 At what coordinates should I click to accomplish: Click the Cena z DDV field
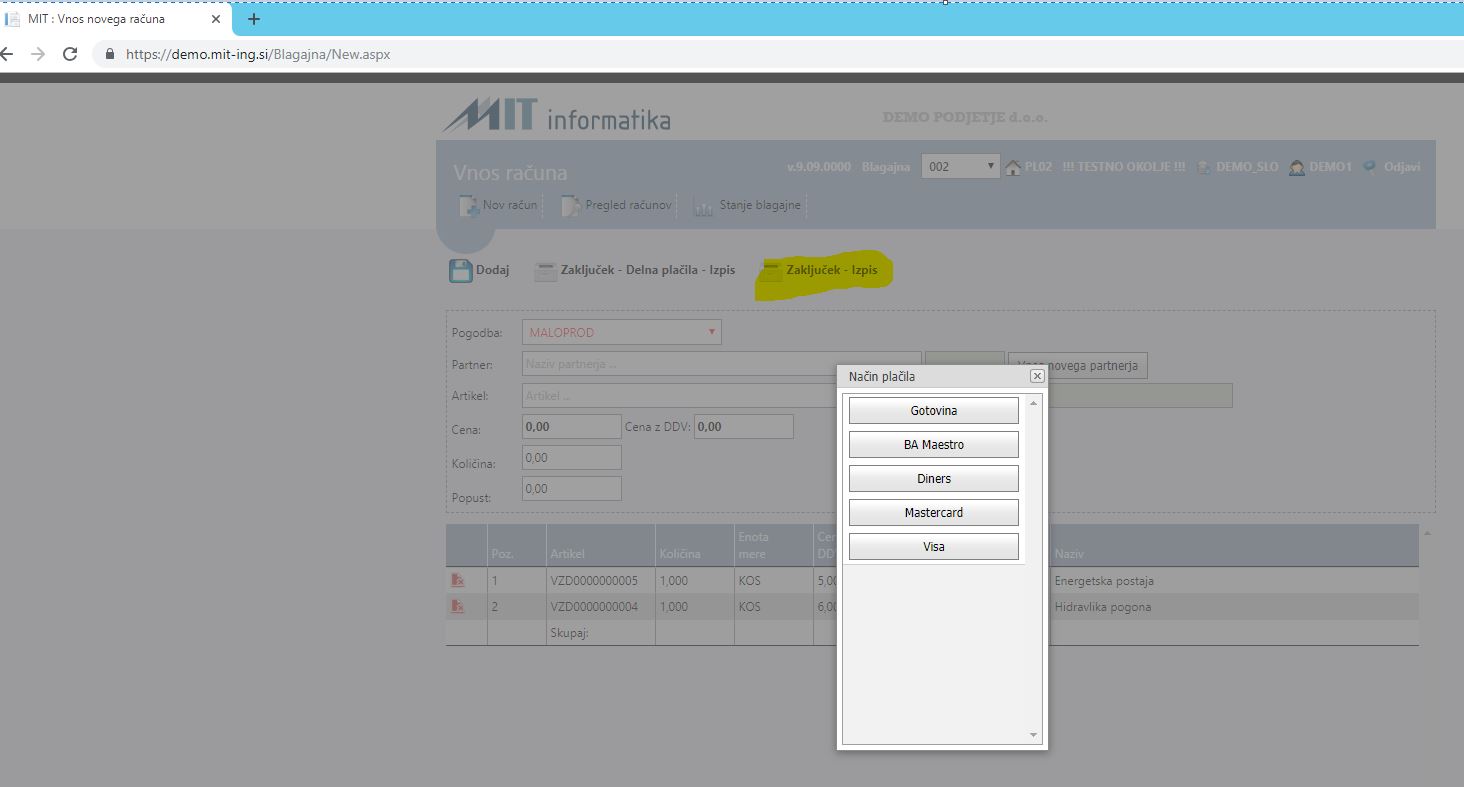743,426
